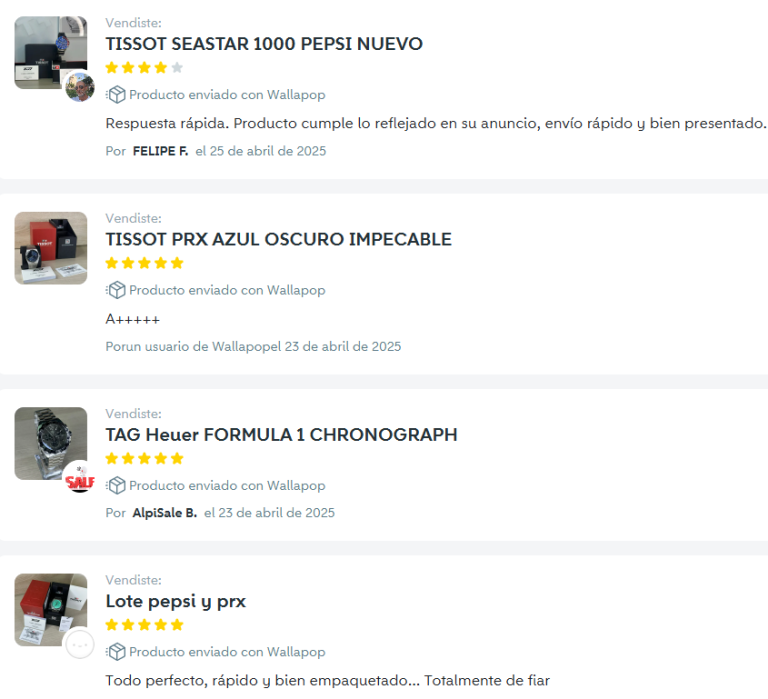768x699 pixels.
Task: Open the TISSOT SEASTAR 1000 product thumbnail
Action: coord(51,52)
